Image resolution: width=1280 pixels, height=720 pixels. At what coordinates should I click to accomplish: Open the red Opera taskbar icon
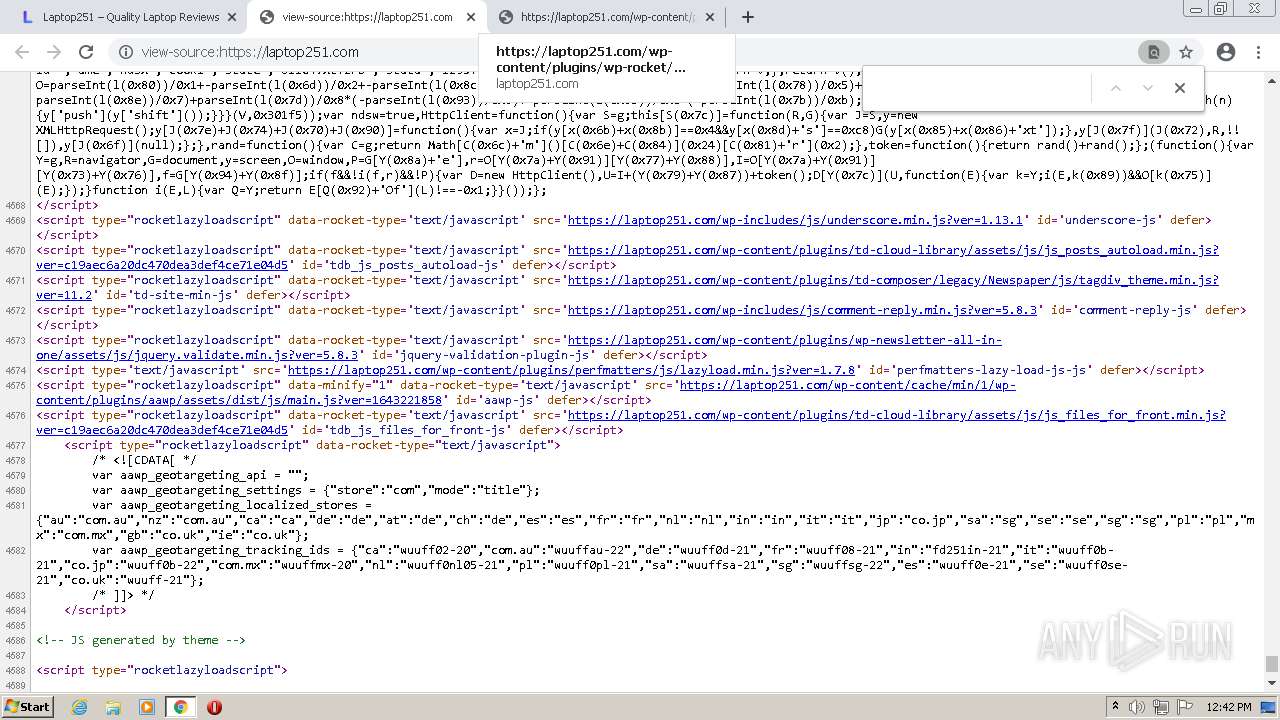pyautogui.click(x=214, y=707)
